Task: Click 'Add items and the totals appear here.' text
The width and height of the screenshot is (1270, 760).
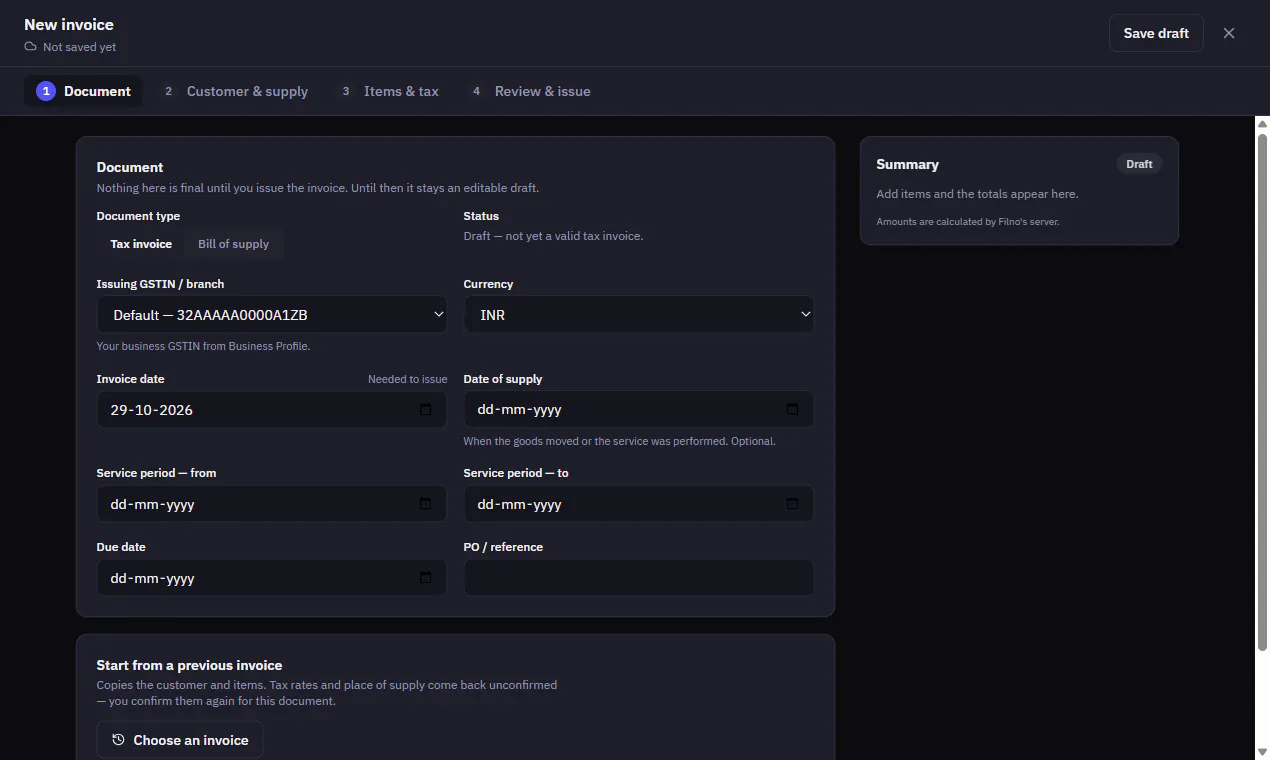Action: point(977,194)
